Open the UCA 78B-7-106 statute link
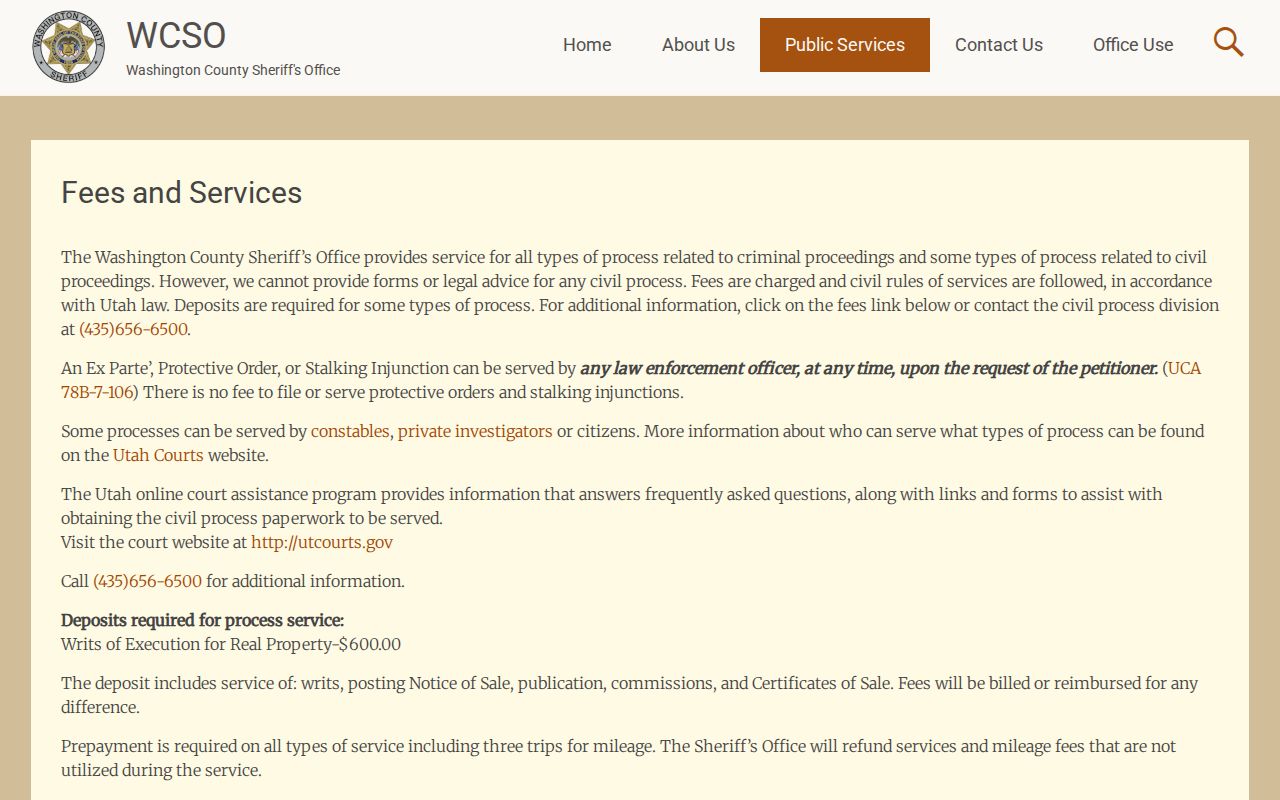The image size is (1280, 800). tap(631, 380)
